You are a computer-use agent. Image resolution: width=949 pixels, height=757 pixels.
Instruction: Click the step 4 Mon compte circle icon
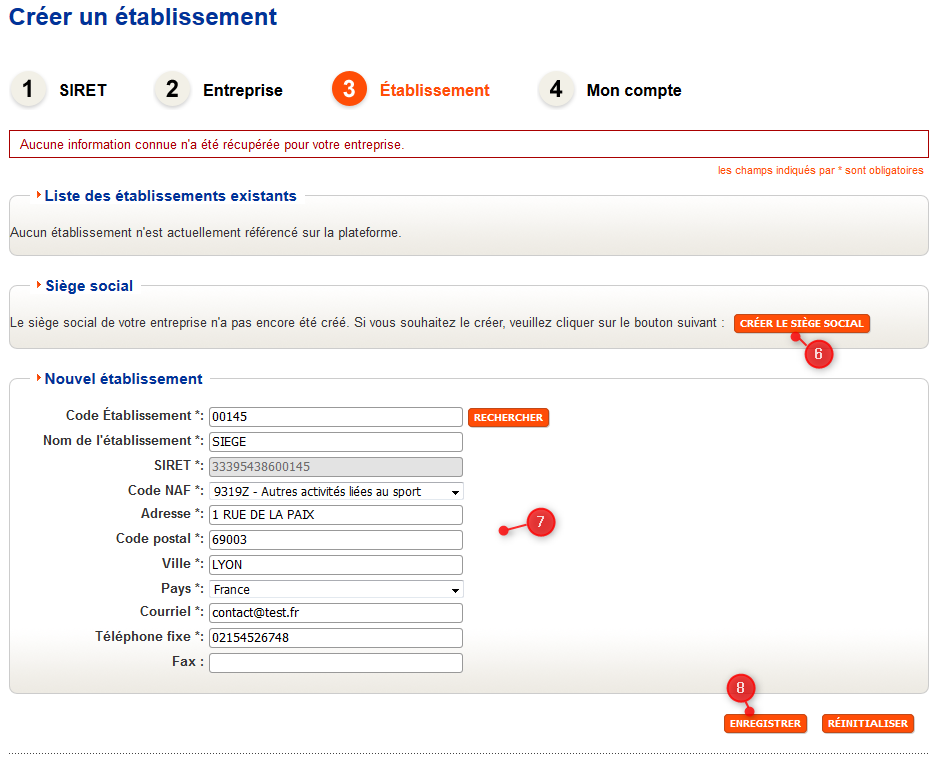pos(556,89)
